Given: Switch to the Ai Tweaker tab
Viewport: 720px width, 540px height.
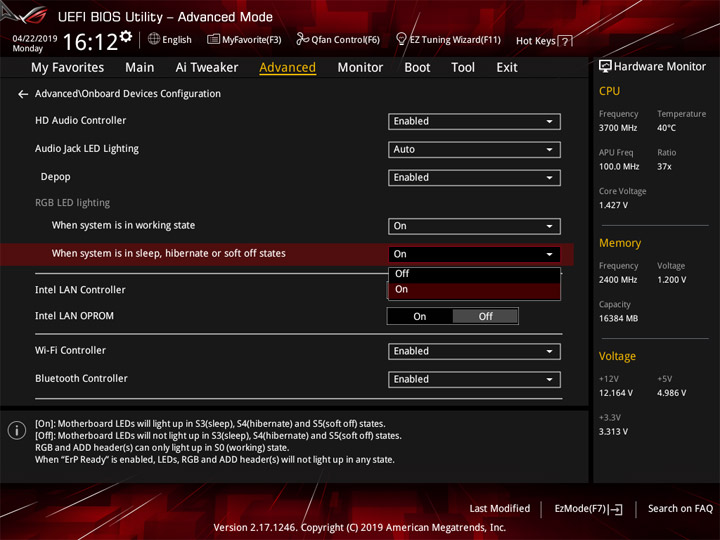Looking at the screenshot, I should point(207,68).
